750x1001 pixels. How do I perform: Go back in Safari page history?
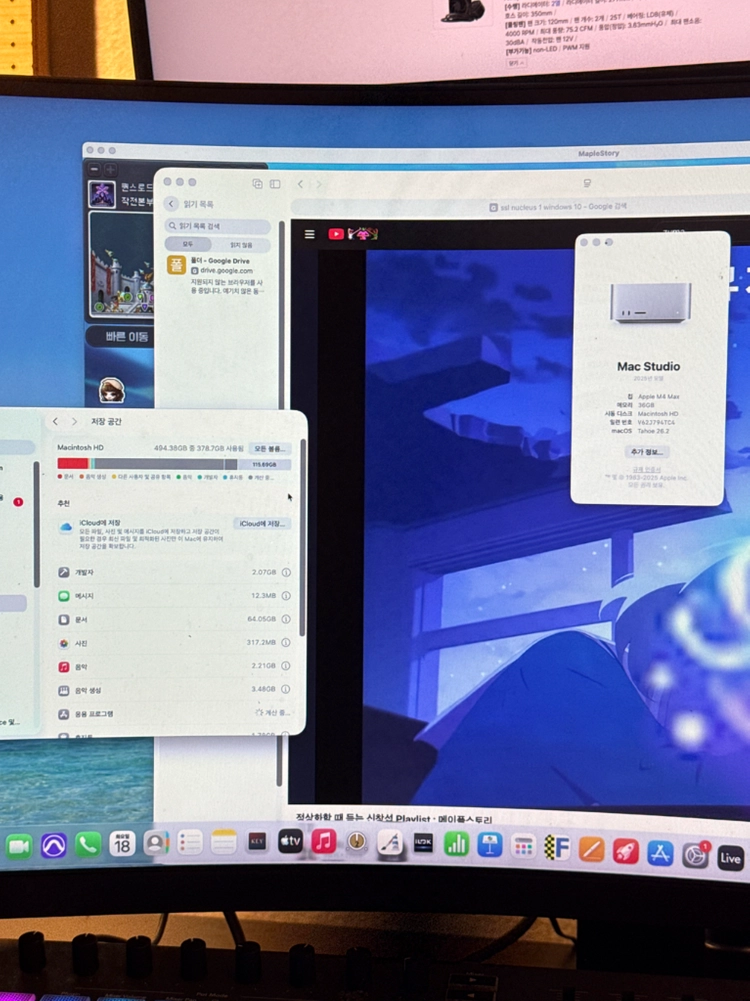click(x=301, y=184)
